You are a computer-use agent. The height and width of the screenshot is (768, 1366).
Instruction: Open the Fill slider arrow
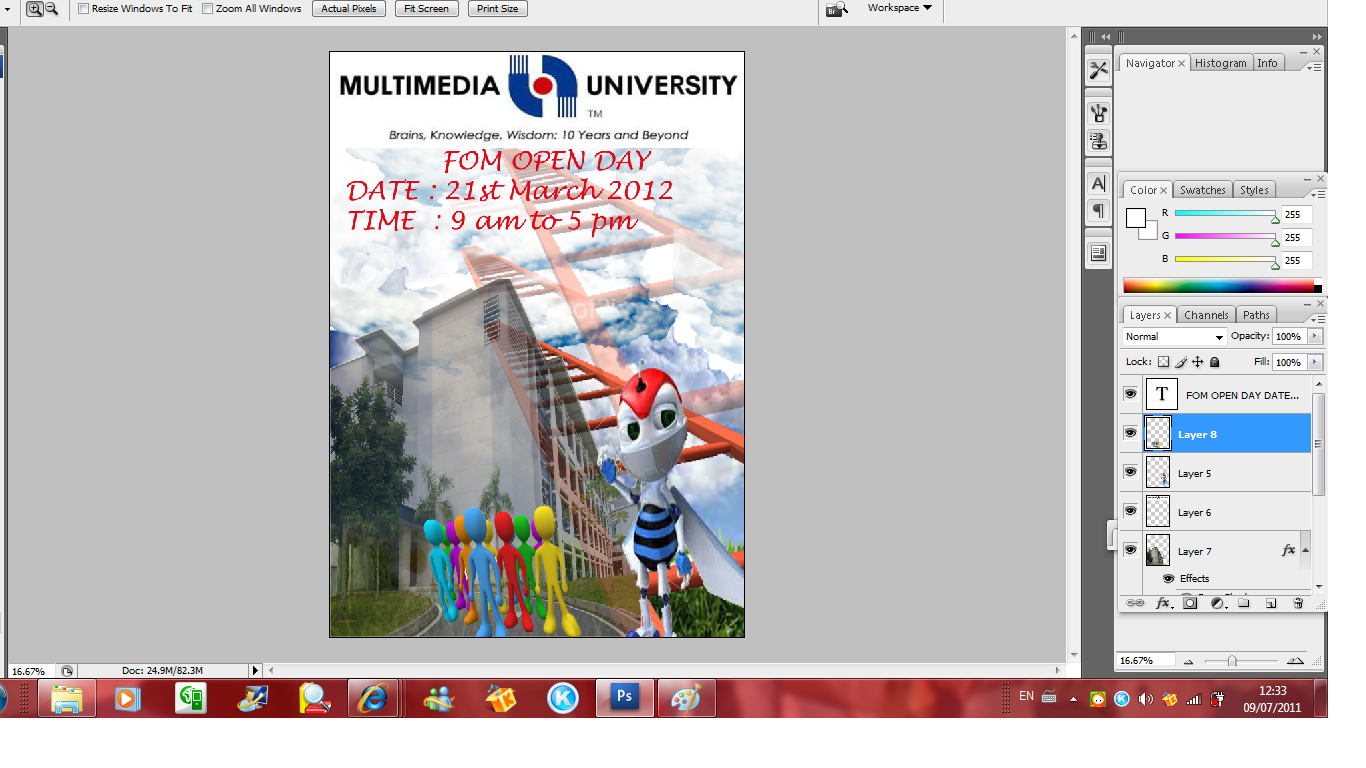pyautogui.click(x=1315, y=362)
